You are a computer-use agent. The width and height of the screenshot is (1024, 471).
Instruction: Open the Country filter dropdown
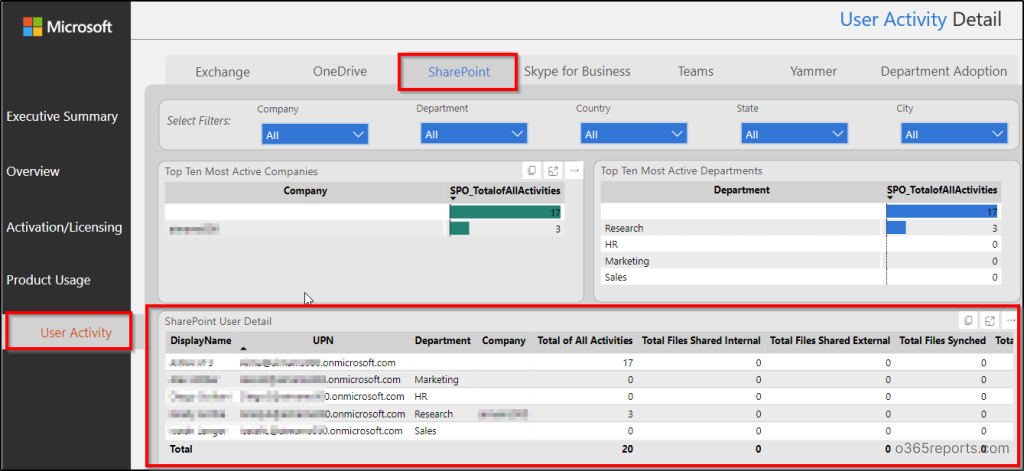pos(634,135)
